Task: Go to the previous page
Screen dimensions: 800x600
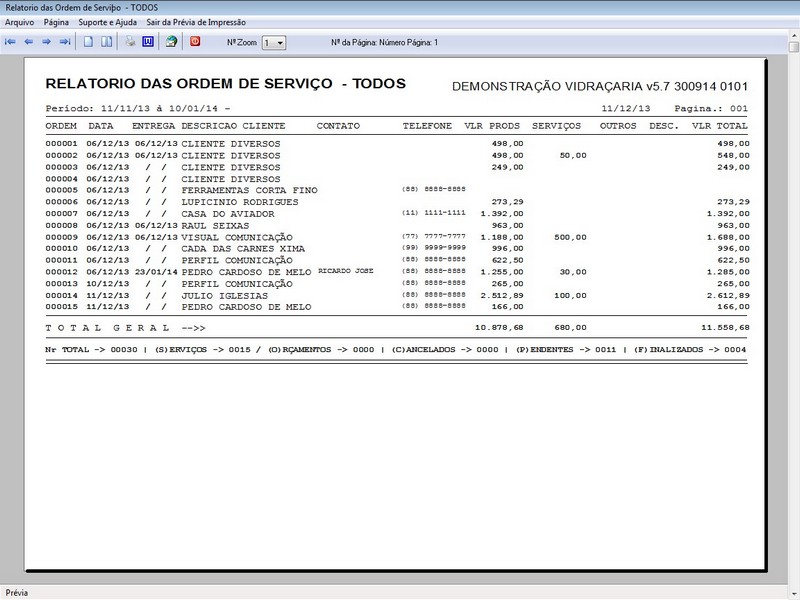Action: pyautogui.click(x=29, y=41)
